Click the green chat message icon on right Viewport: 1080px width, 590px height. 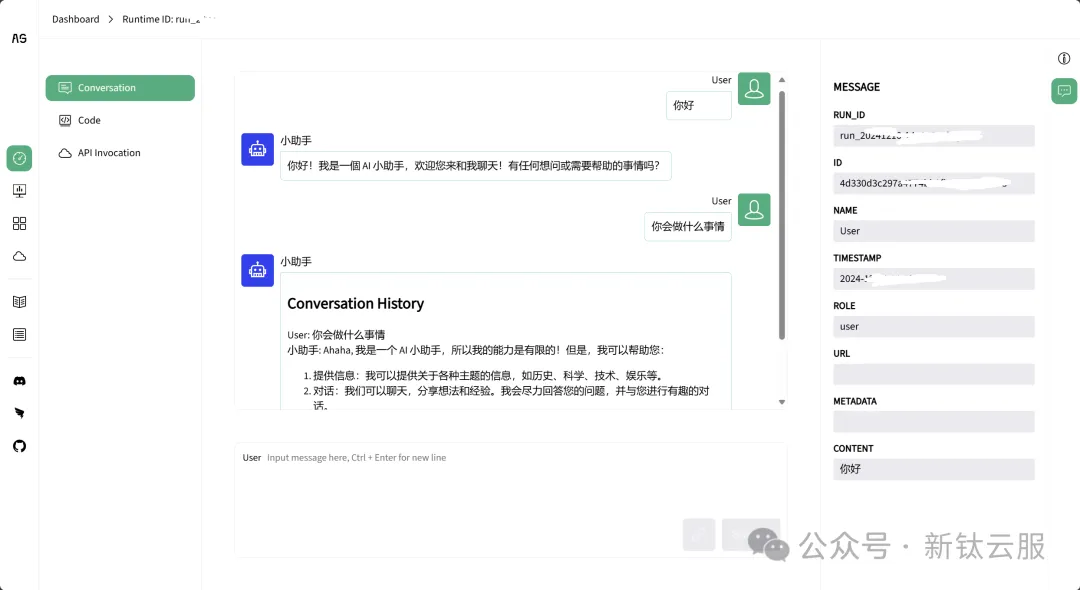pos(1064,91)
